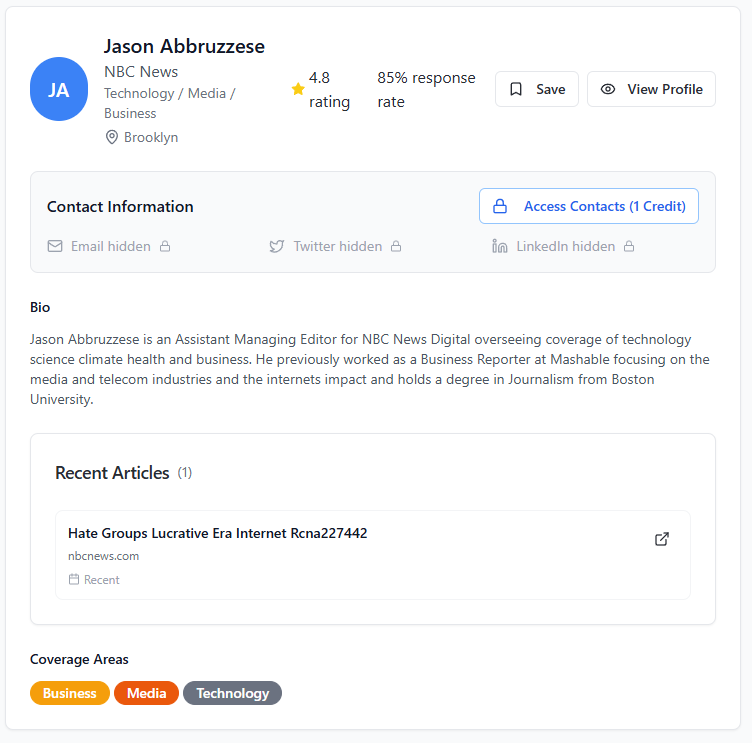Open the Hate Groups Lucrative Era article
The image size is (752, 743).
click(x=218, y=533)
